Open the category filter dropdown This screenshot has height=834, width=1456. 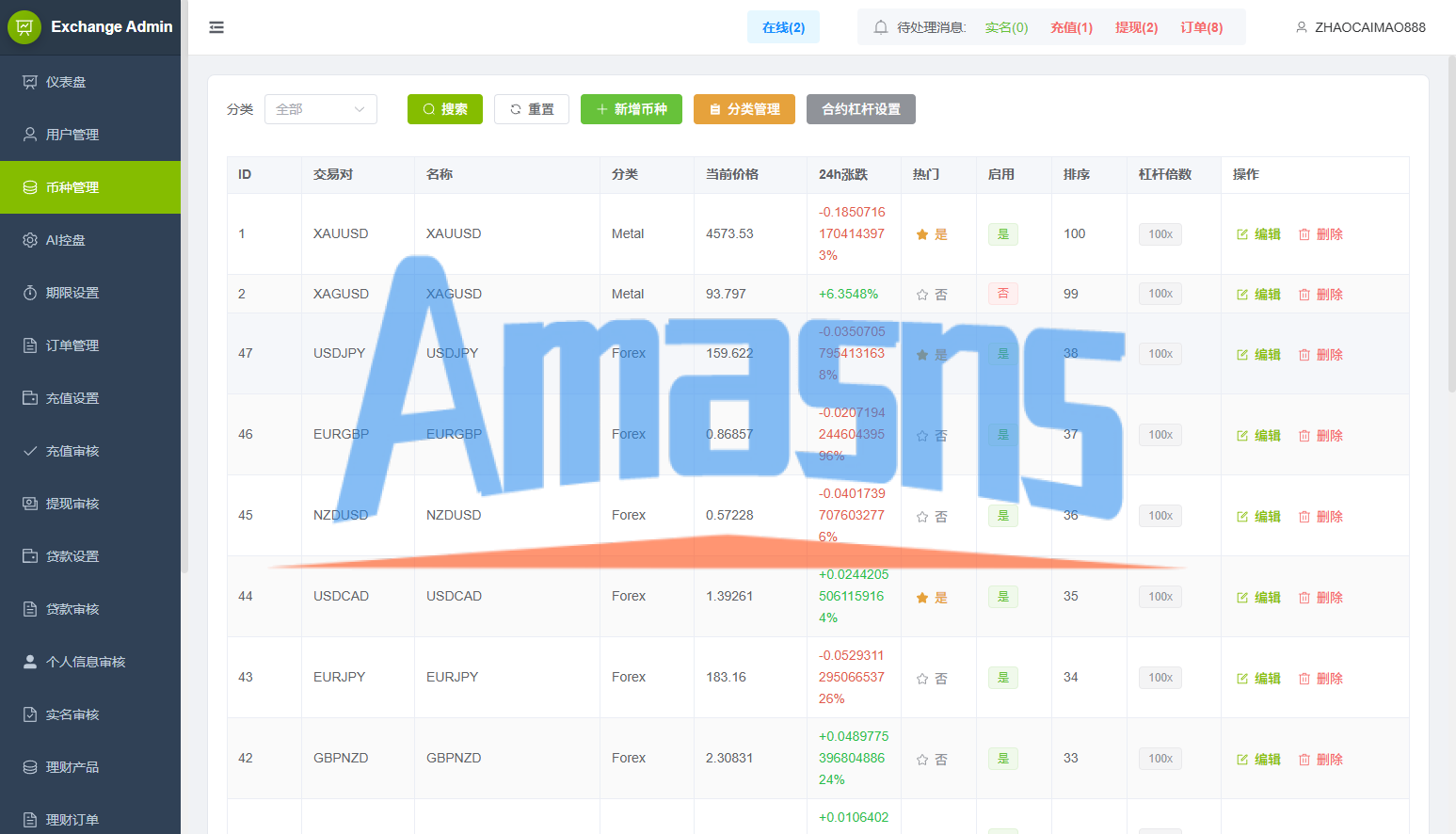321,109
